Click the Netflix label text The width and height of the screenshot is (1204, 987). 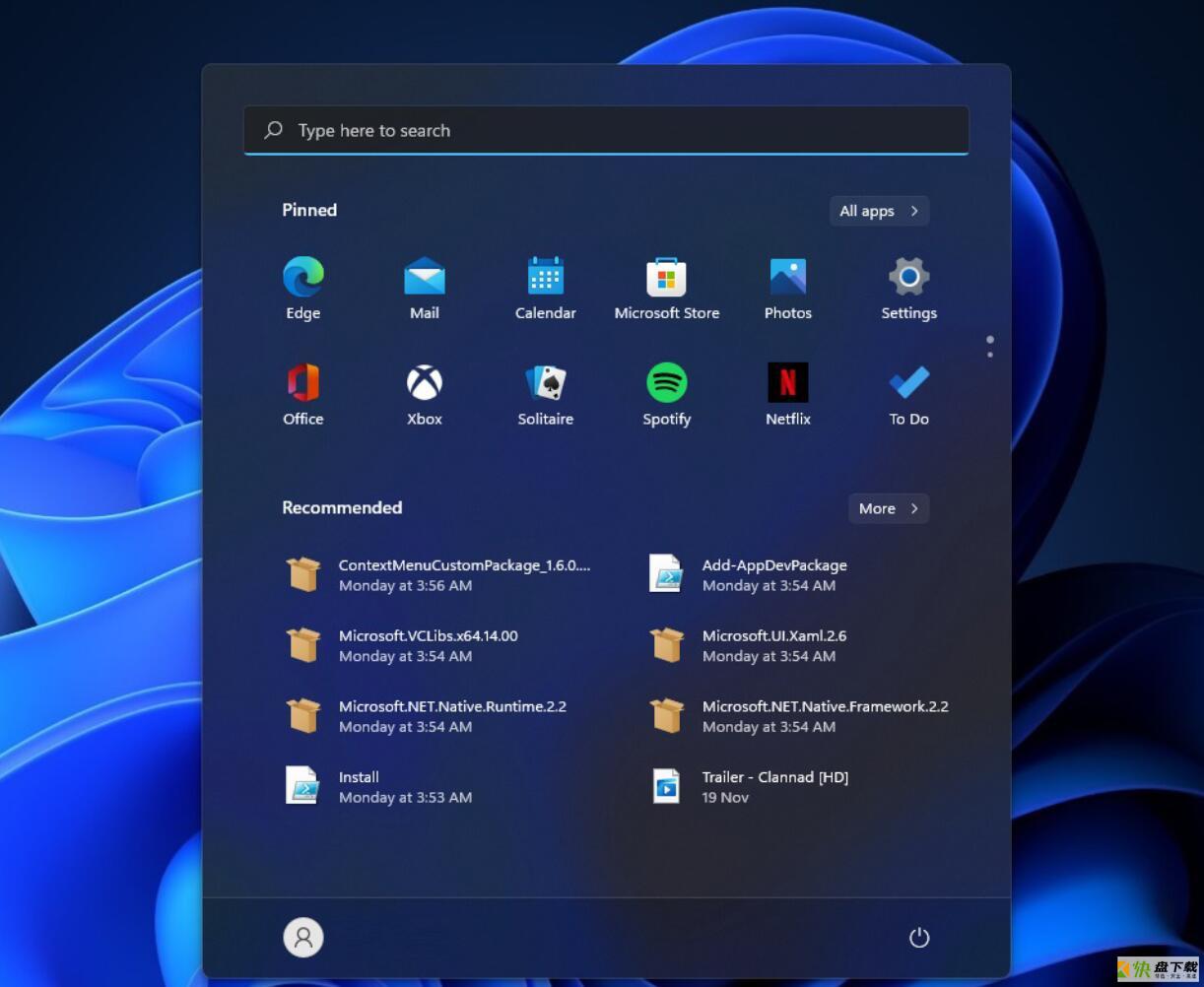point(788,419)
